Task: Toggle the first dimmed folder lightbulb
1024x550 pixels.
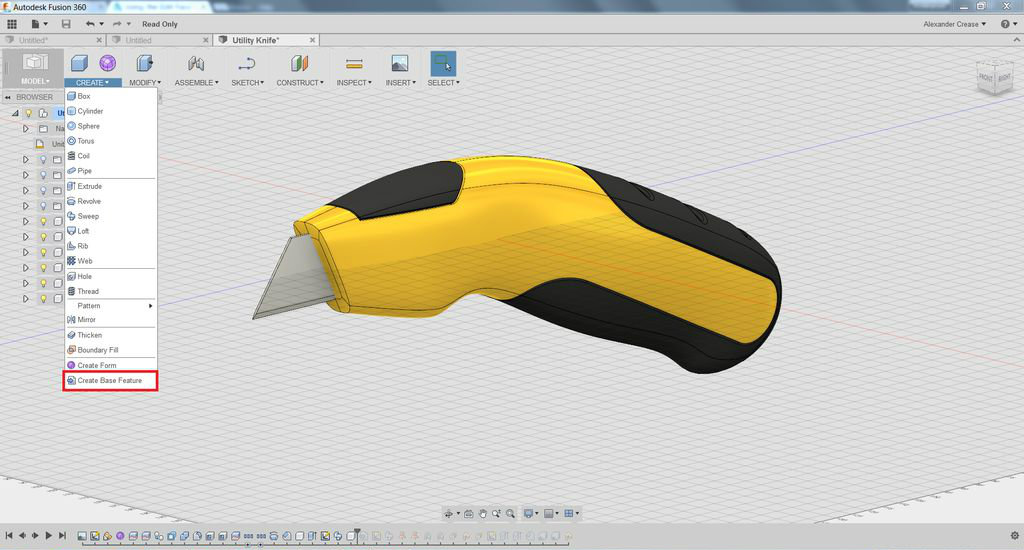Action: coord(43,159)
